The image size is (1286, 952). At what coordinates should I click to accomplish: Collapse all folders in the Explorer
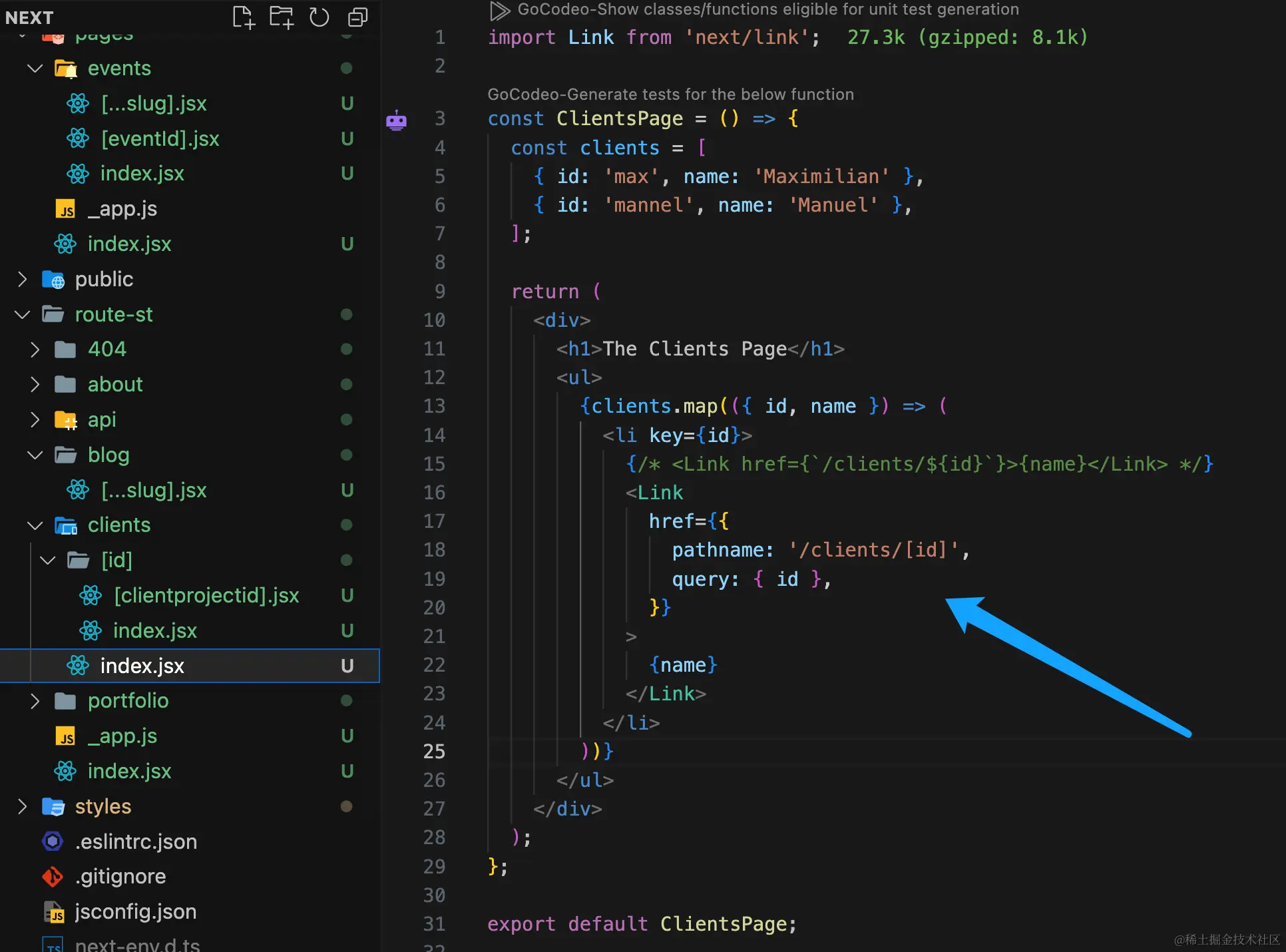click(x=357, y=17)
